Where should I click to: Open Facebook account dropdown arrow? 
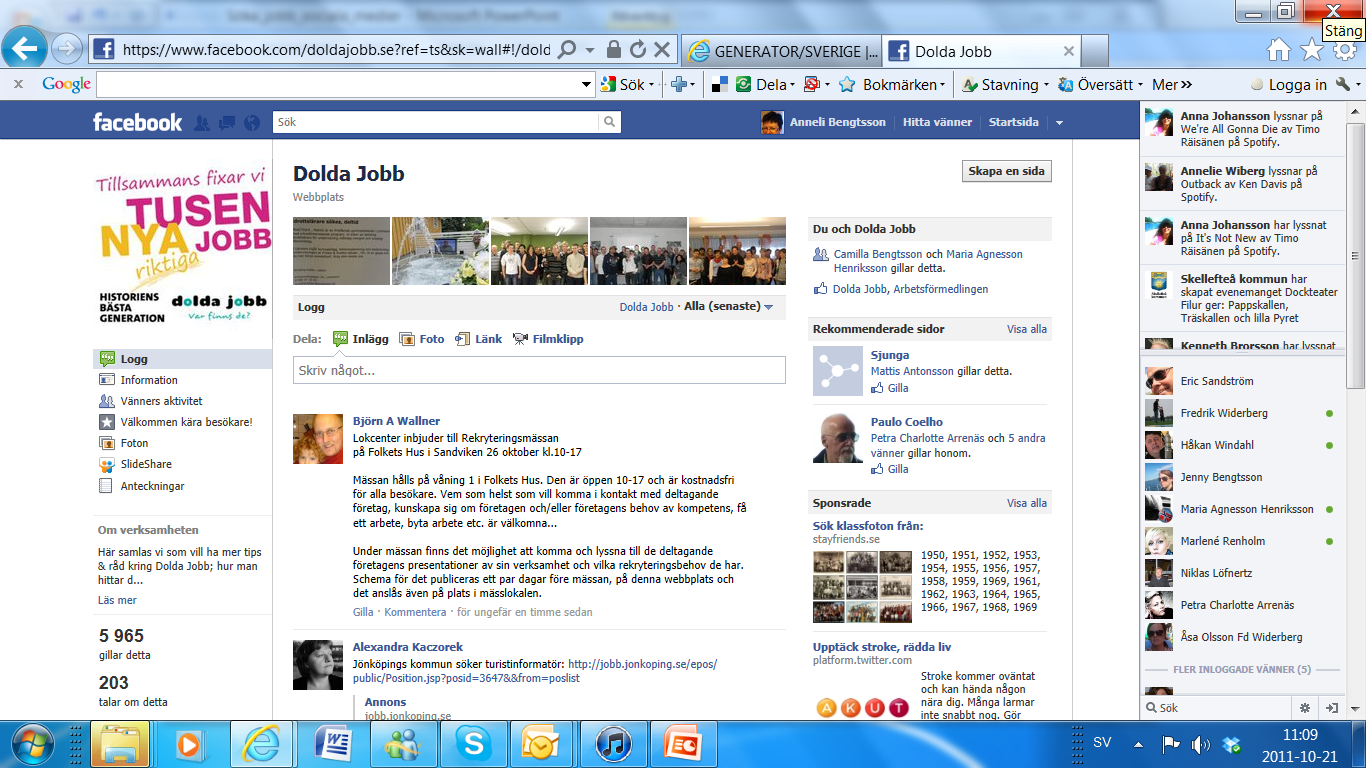[1059, 123]
